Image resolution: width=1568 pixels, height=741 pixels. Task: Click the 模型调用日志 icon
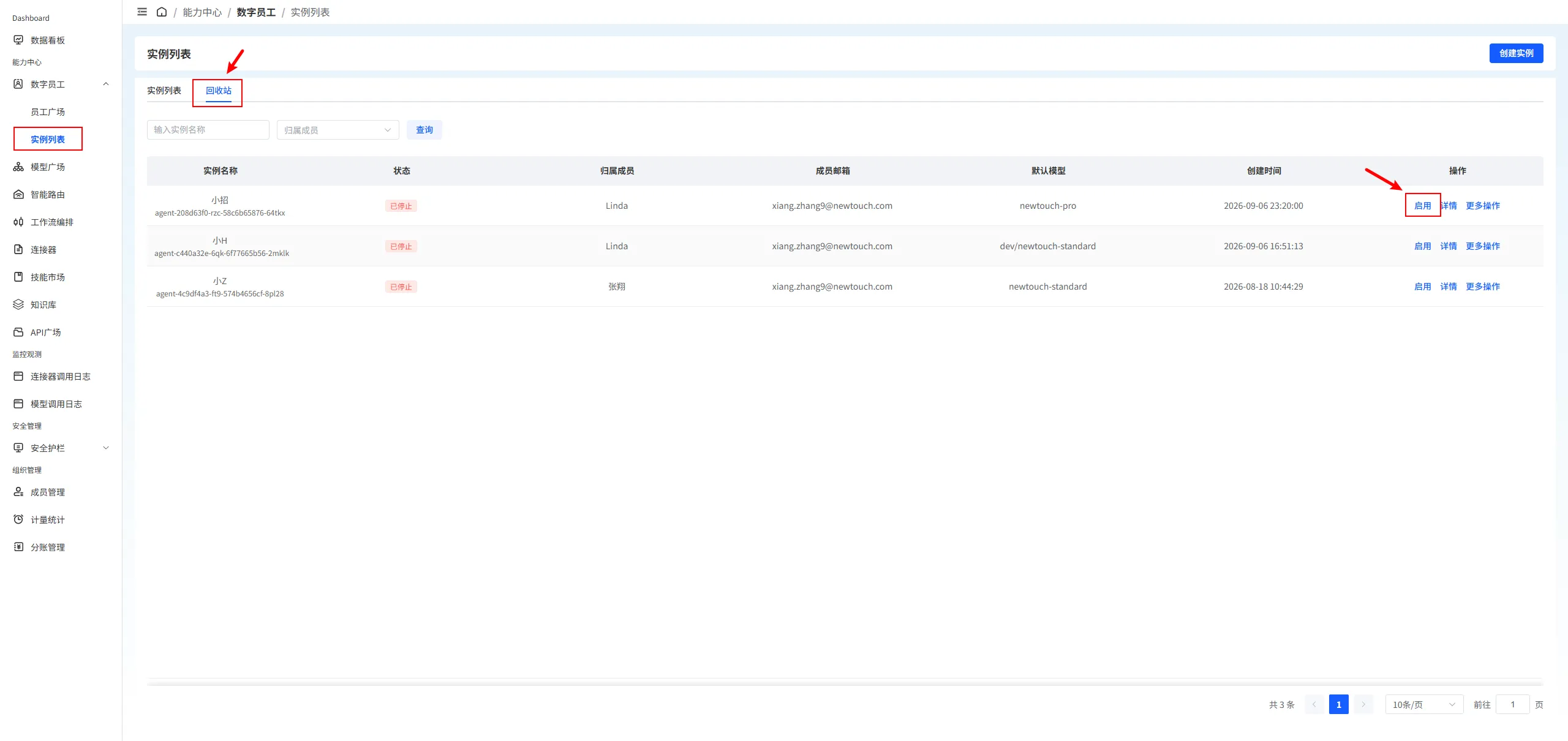click(18, 404)
